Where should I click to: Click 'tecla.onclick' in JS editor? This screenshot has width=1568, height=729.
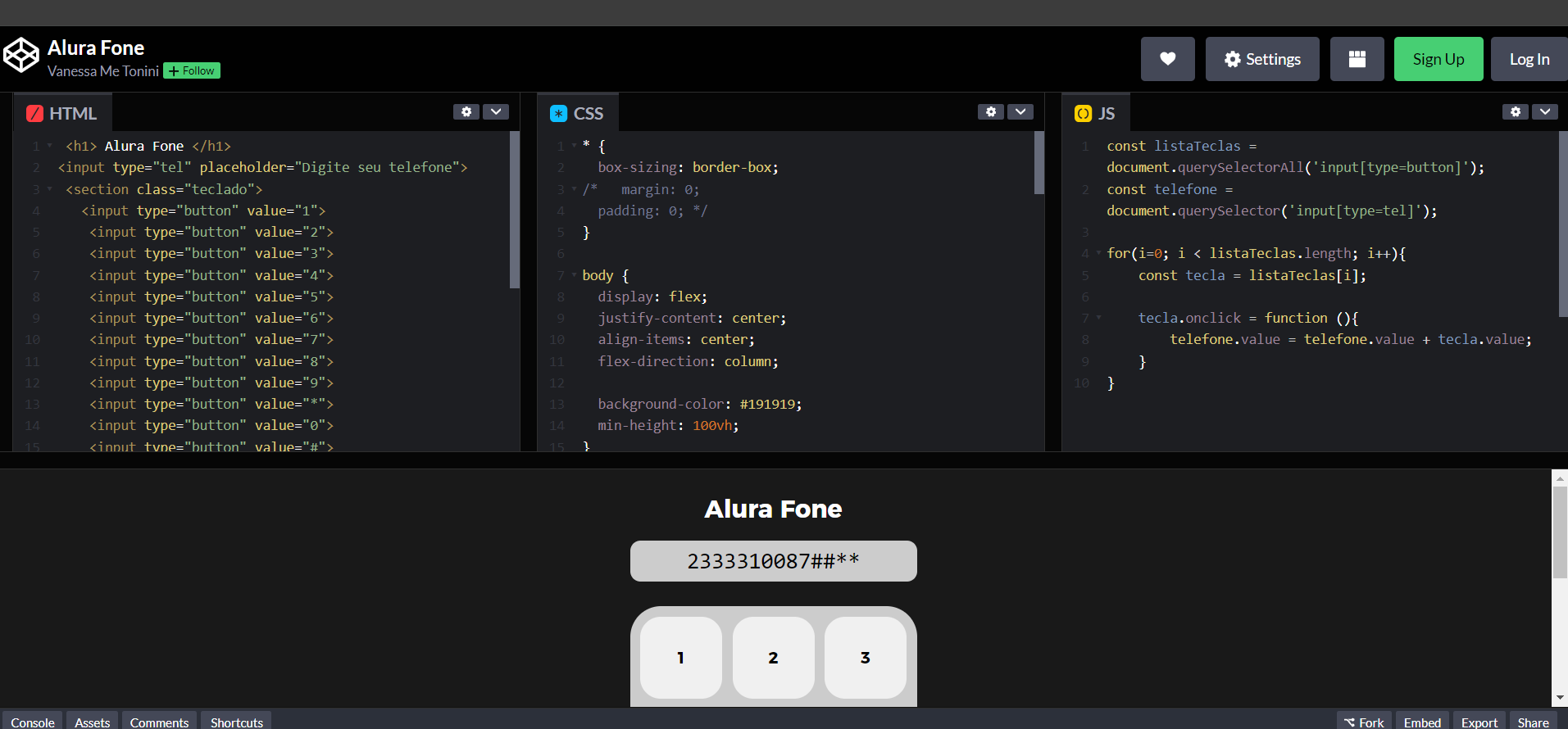(1189, 318)
